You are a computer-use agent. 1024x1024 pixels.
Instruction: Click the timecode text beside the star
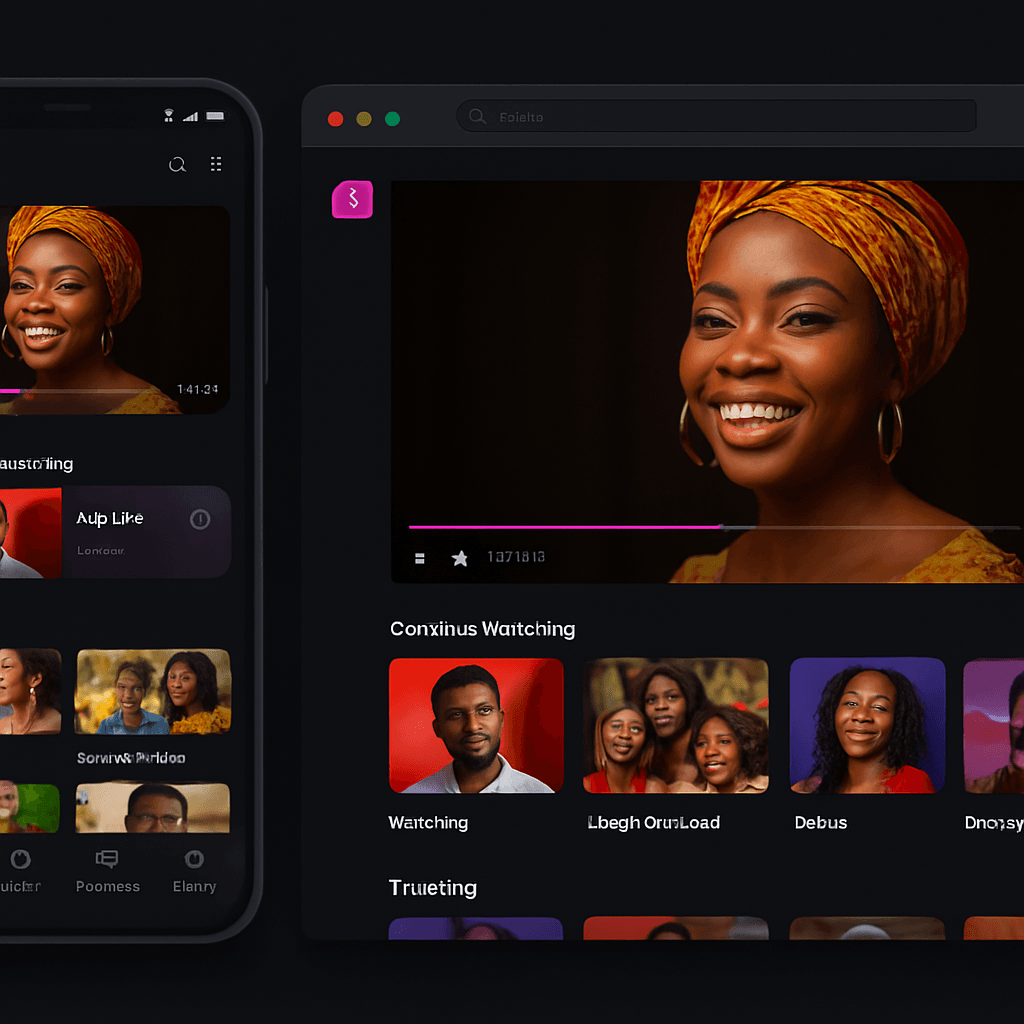coord(516,557)
